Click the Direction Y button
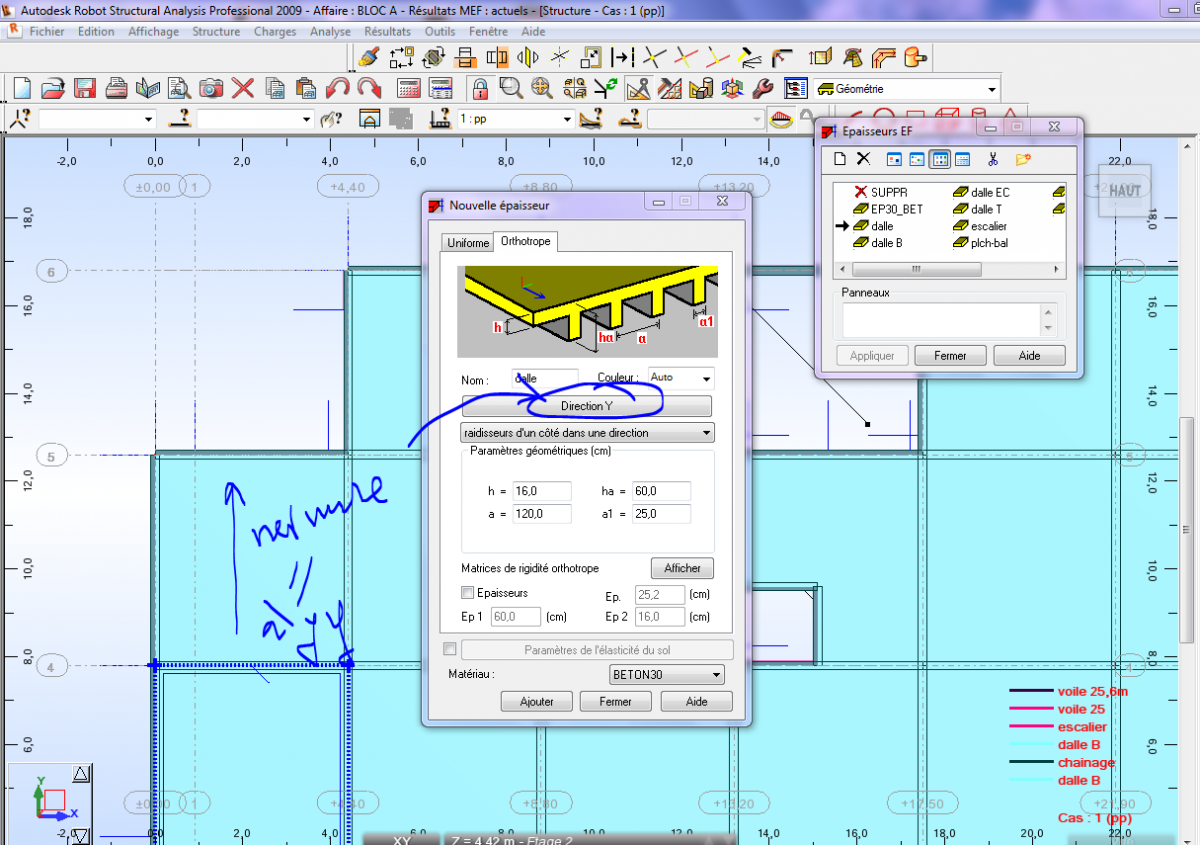The height and width of the screenshot is (845, 1200). click(587, 406)
